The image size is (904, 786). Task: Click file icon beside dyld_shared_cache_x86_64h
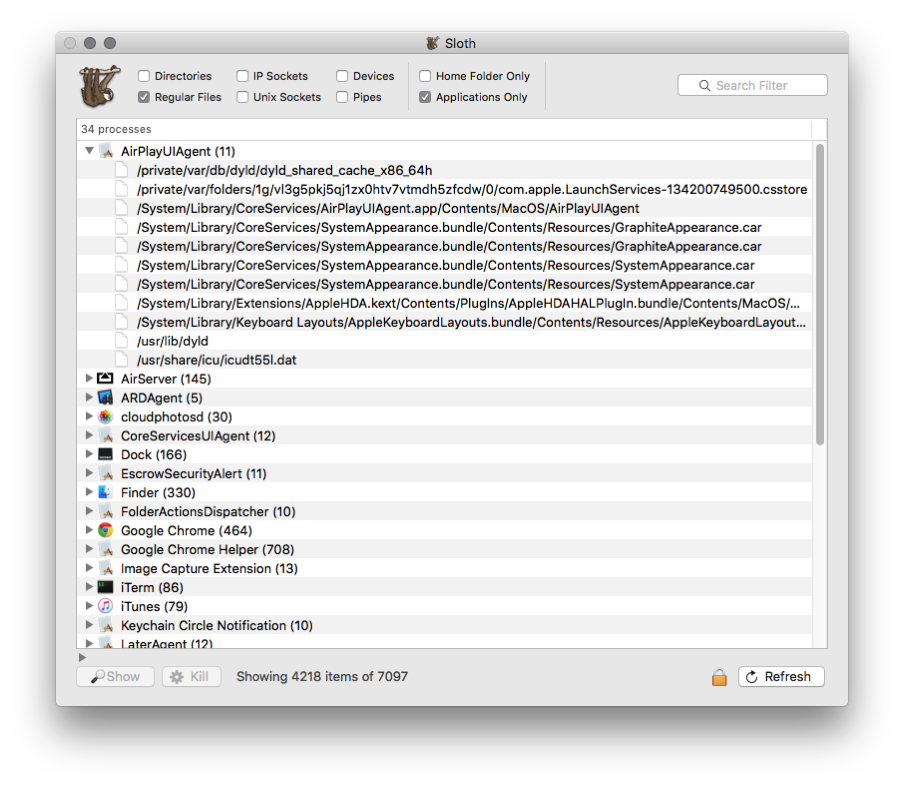click(121, 170)
